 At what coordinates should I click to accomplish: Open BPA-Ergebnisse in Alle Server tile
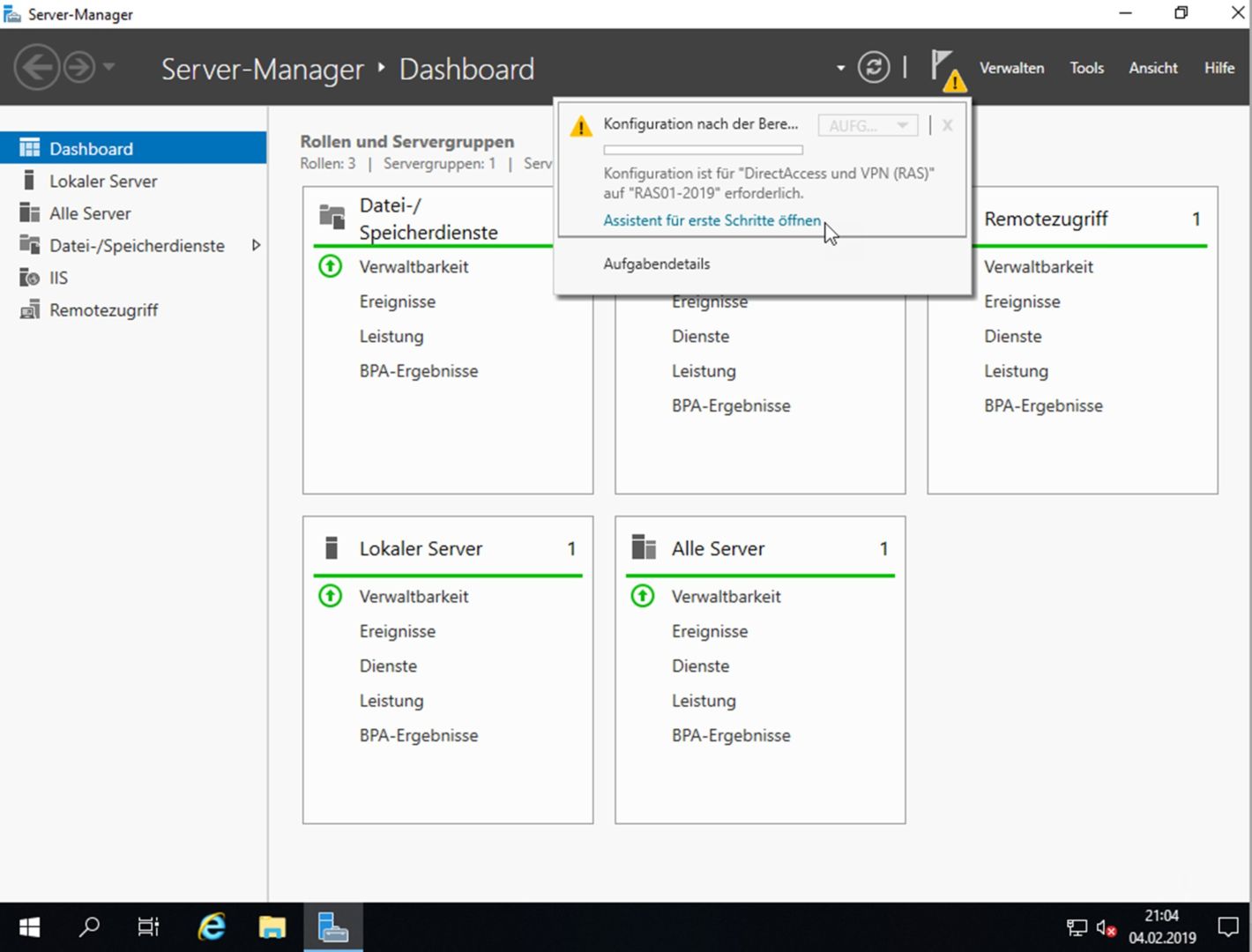(731, 735)
